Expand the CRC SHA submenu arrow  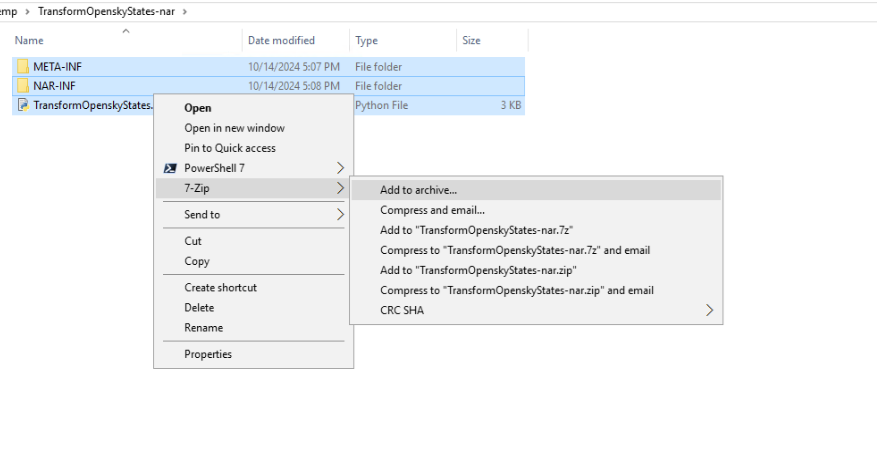(710, 310)
